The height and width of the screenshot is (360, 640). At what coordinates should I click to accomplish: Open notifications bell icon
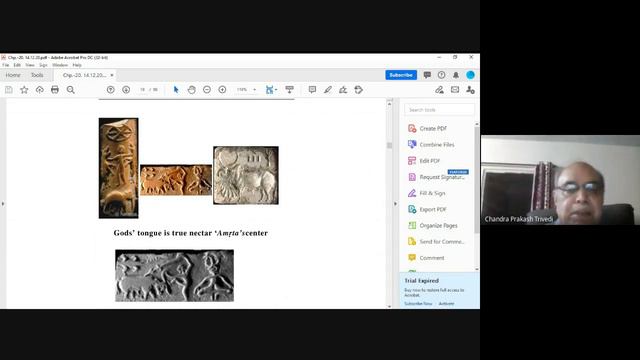pyautogui.click(x=456, y=75)
